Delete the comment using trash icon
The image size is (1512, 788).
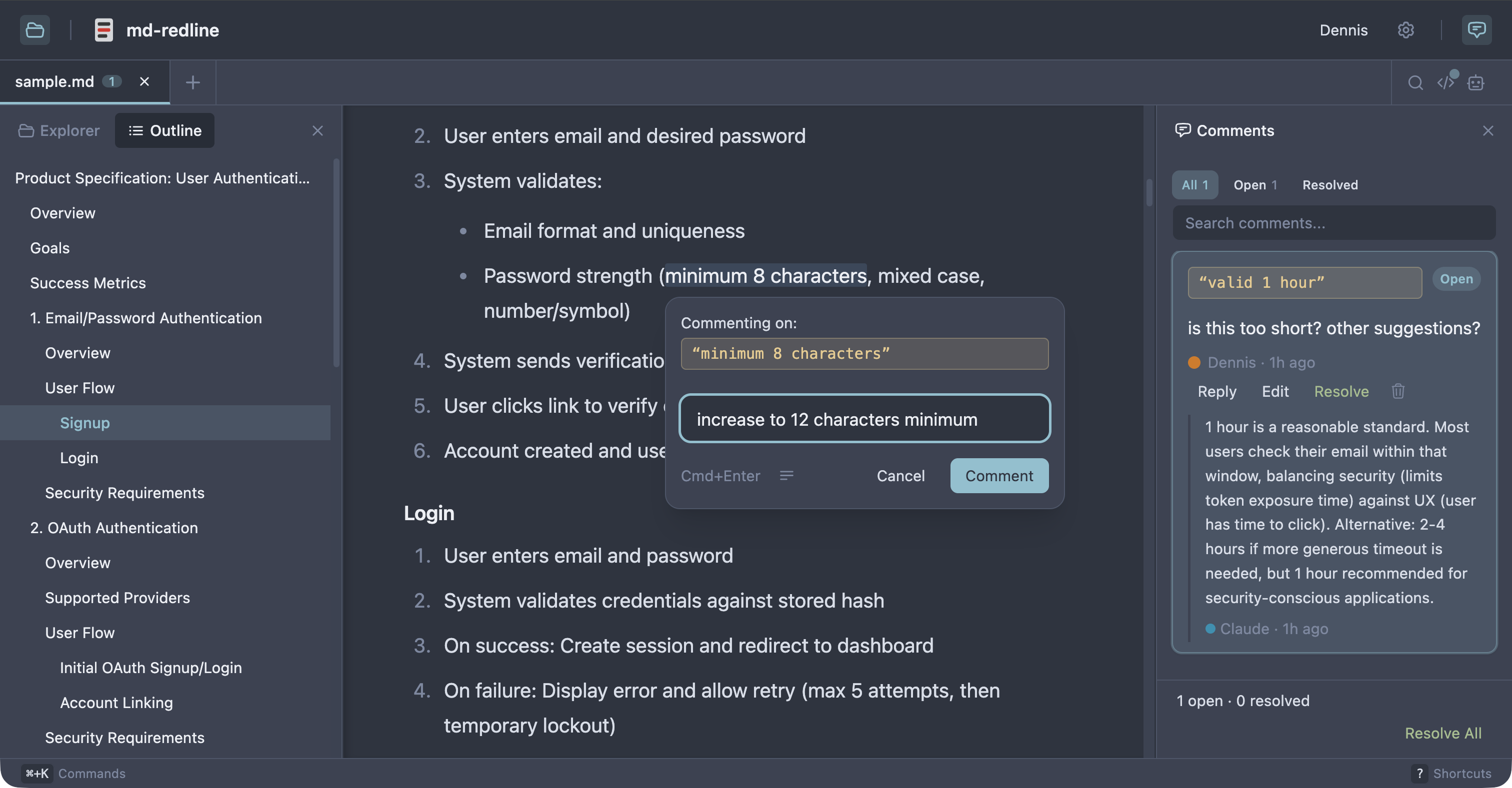point(1397,391)
